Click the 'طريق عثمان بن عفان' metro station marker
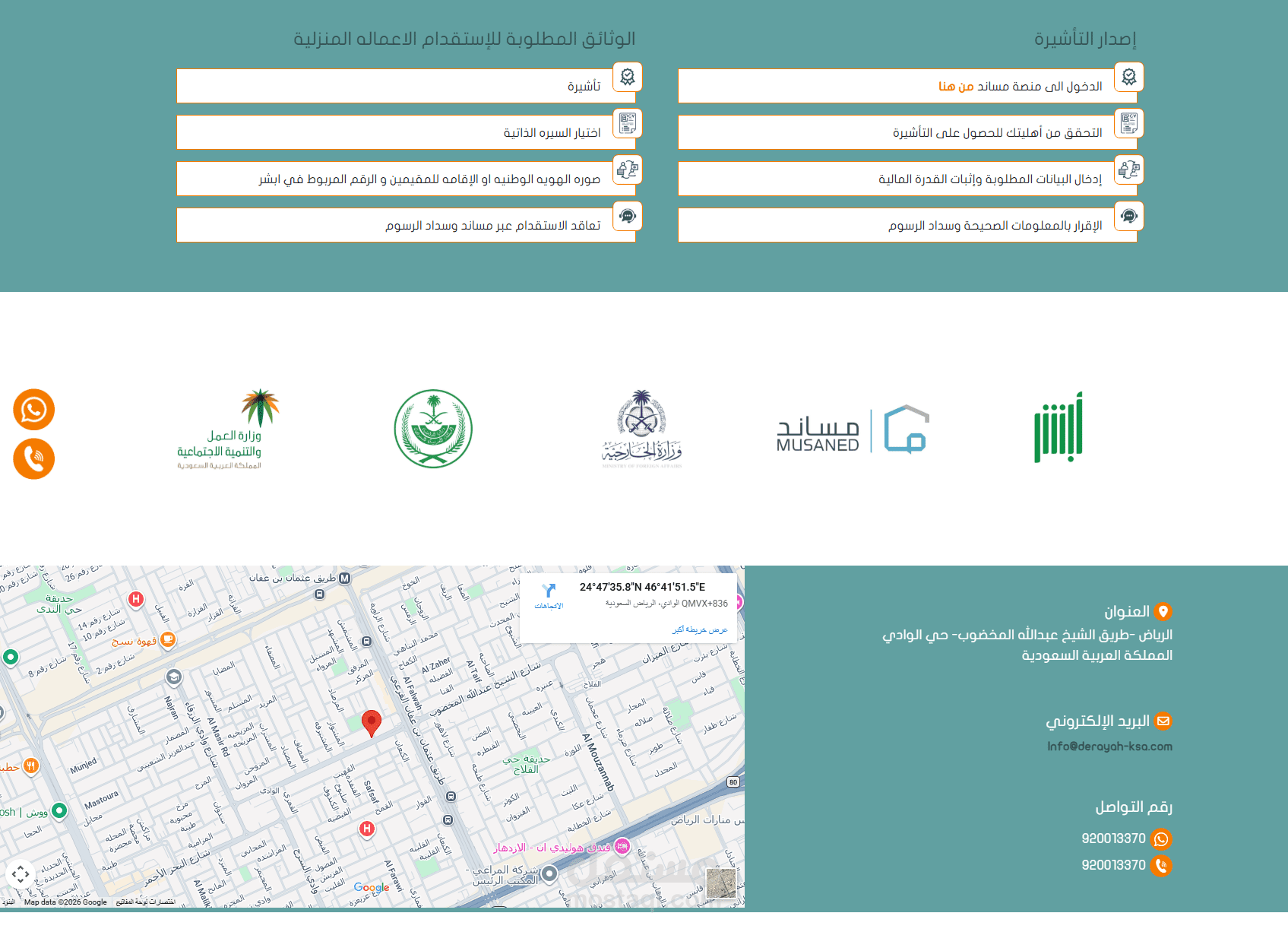The image size is (1288, 932). (345, 579)
